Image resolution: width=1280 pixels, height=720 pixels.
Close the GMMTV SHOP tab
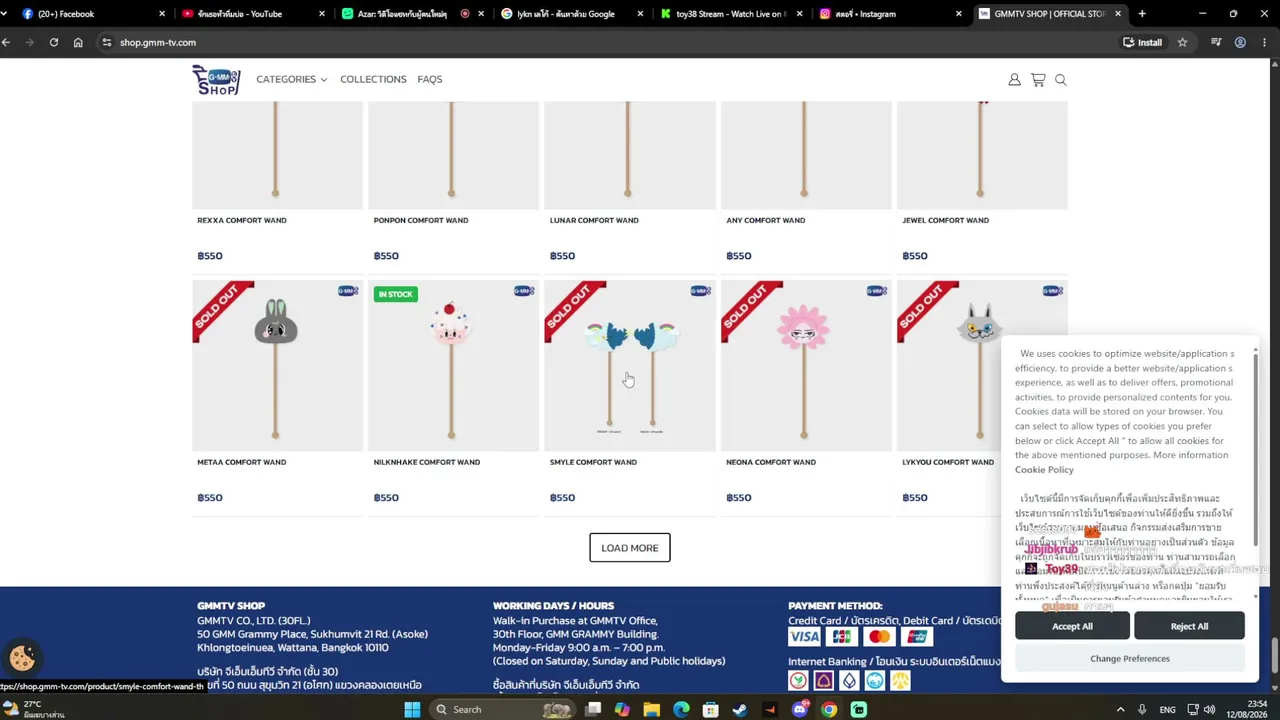click(1118, 14)
